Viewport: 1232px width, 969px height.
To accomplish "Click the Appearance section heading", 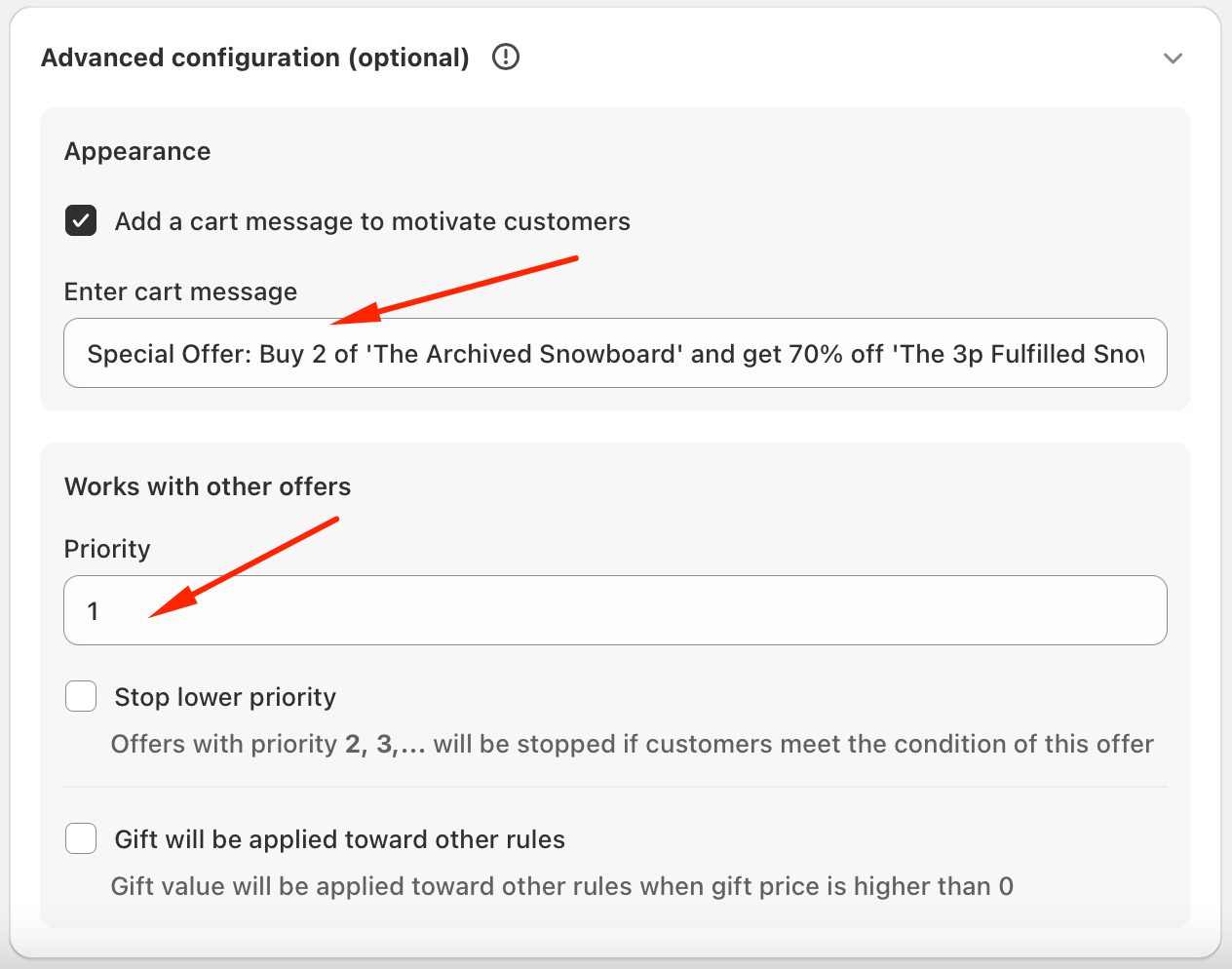I will point(136,151).
